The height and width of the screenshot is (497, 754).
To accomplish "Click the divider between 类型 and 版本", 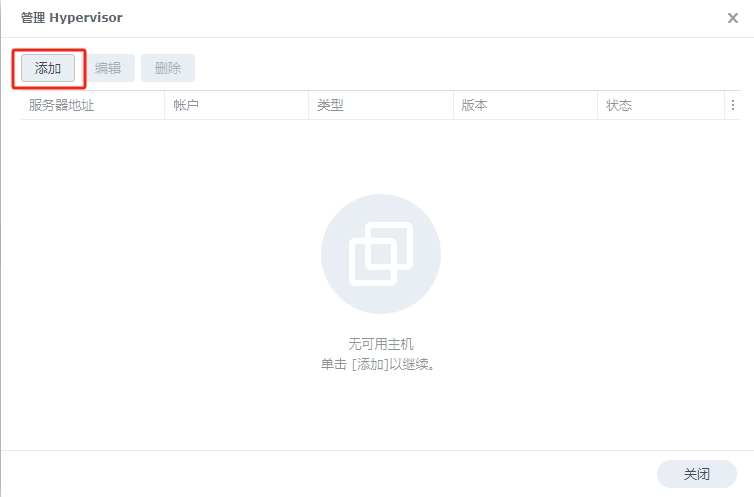I will [x=452, y=105].
